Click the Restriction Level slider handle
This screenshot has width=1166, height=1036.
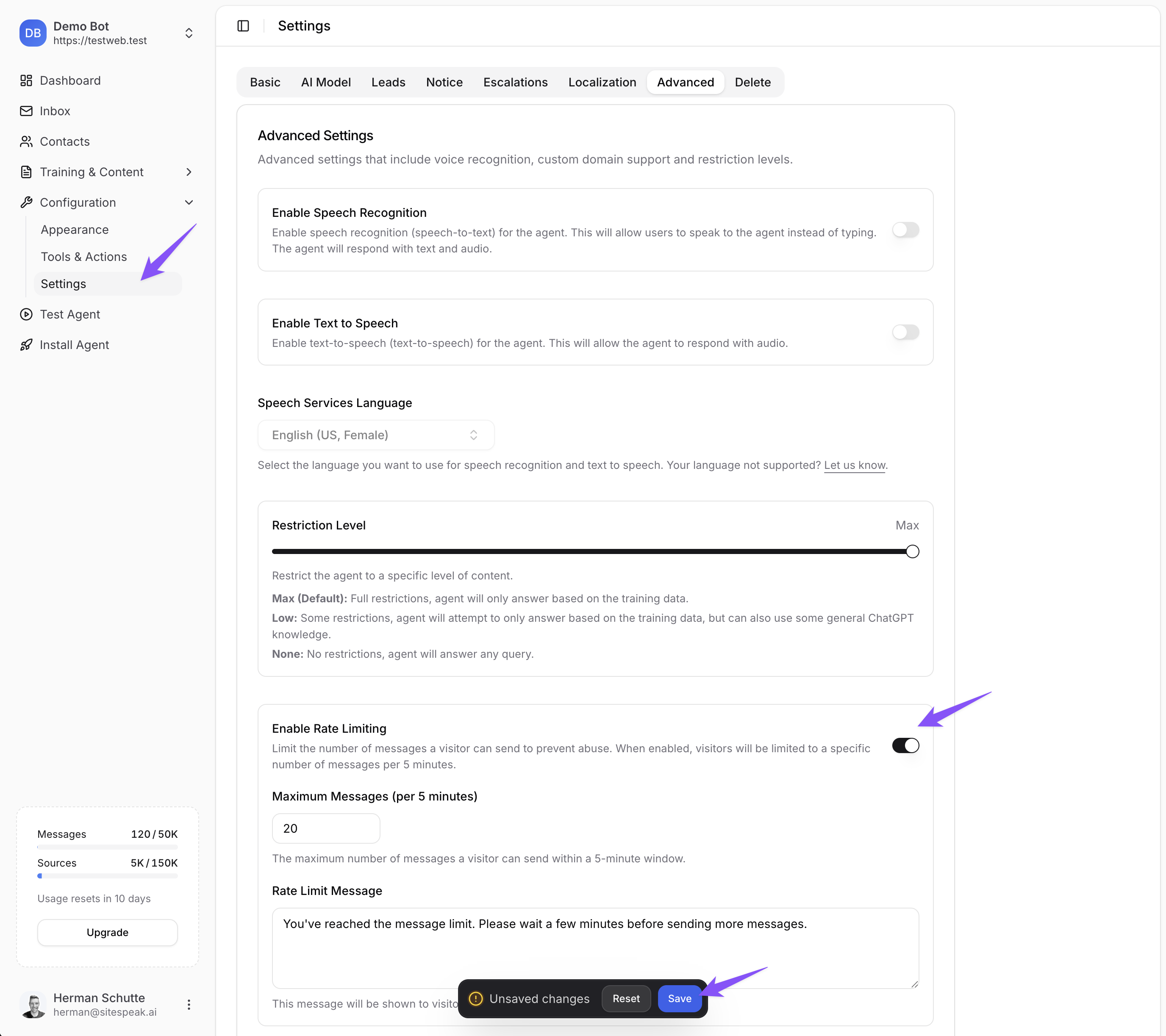click(x=912, y=551)
